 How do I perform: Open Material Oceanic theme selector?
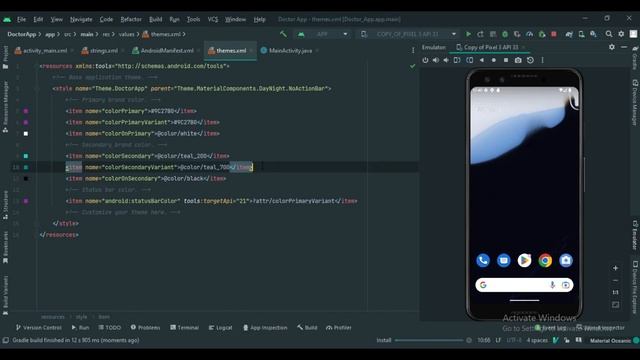tap(610, 340)
